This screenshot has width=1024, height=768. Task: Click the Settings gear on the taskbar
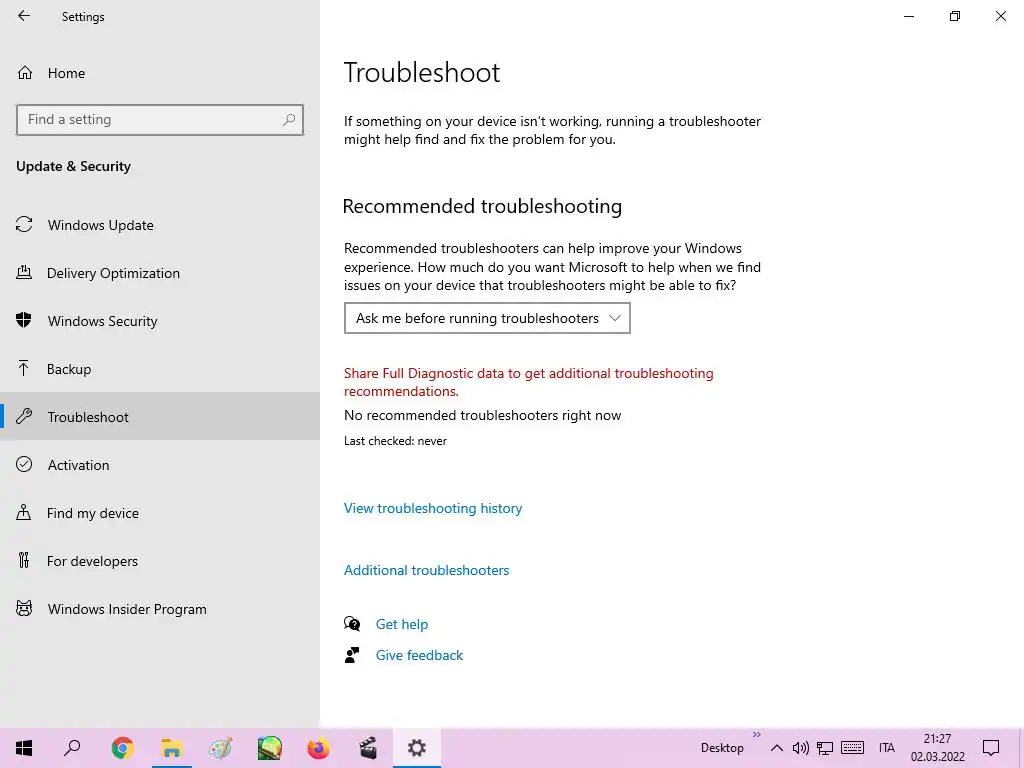click(417, 748)
